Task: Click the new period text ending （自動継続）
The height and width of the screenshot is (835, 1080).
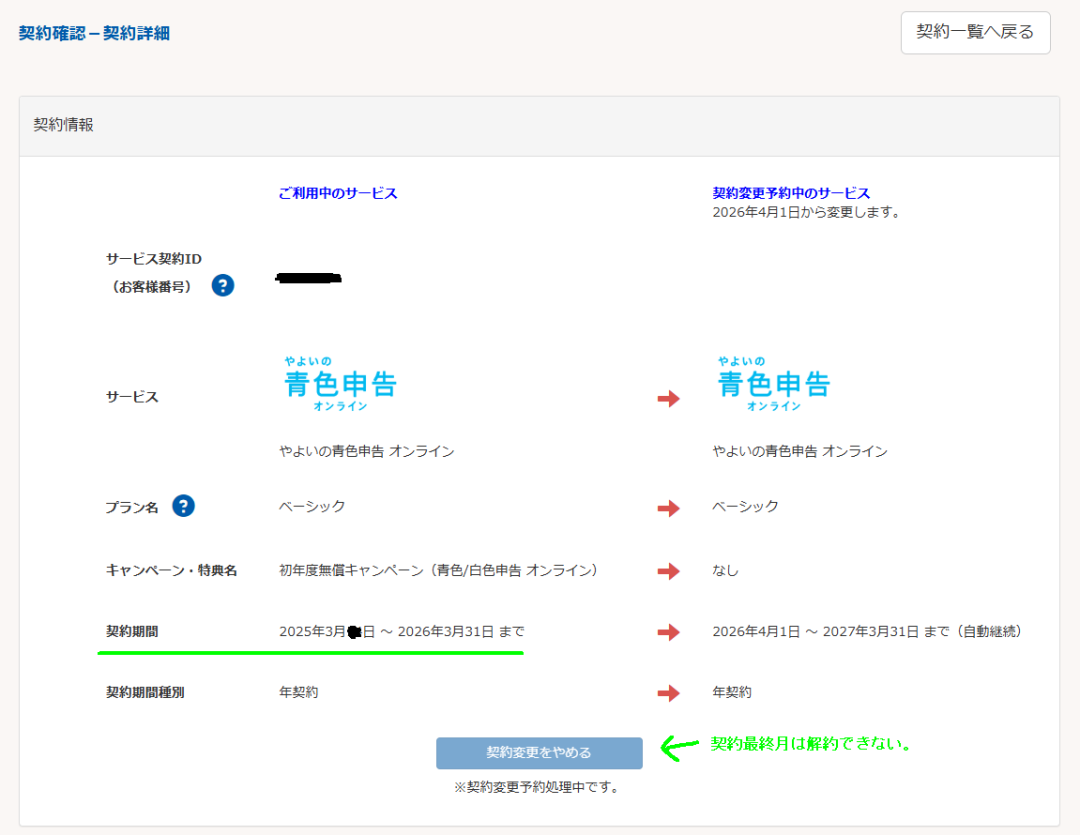Action: (866, 632)
